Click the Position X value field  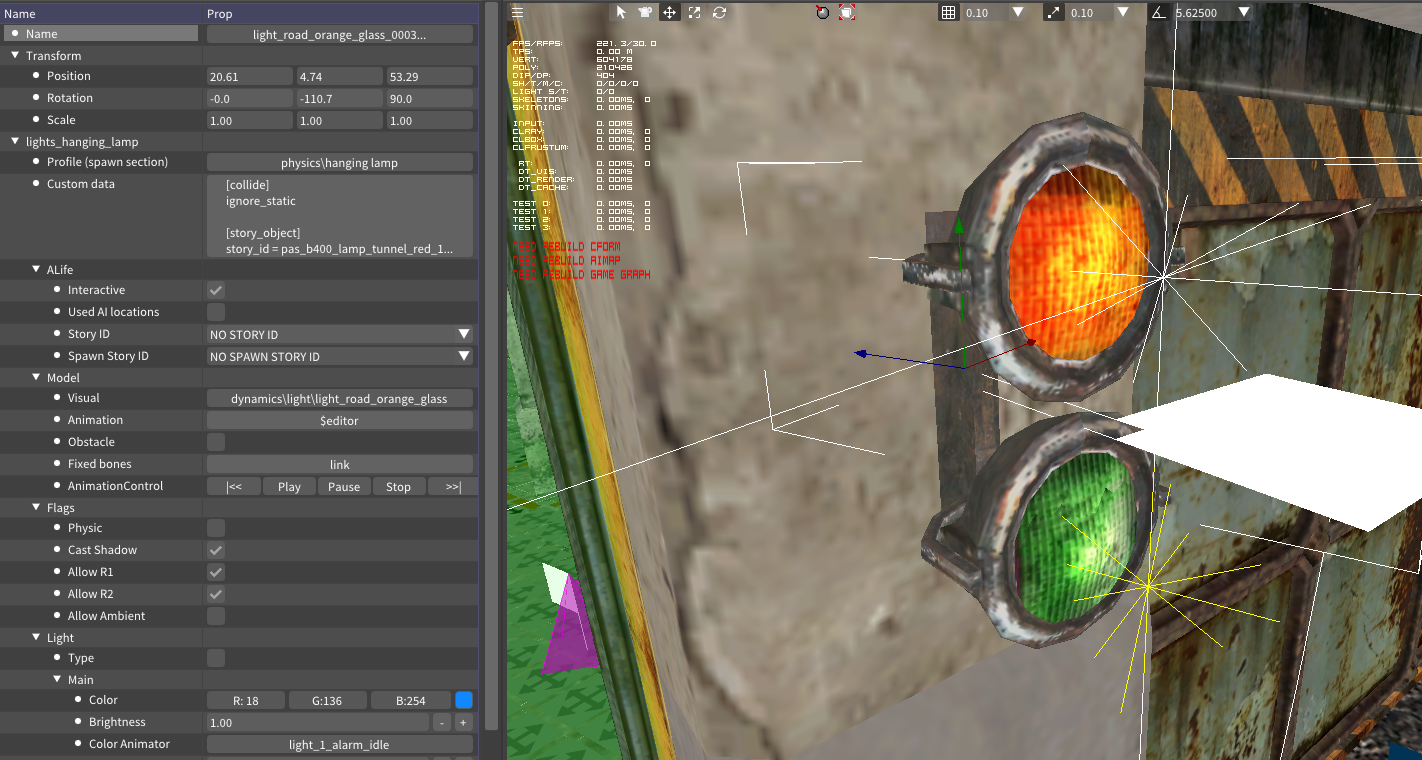[250, 76]
